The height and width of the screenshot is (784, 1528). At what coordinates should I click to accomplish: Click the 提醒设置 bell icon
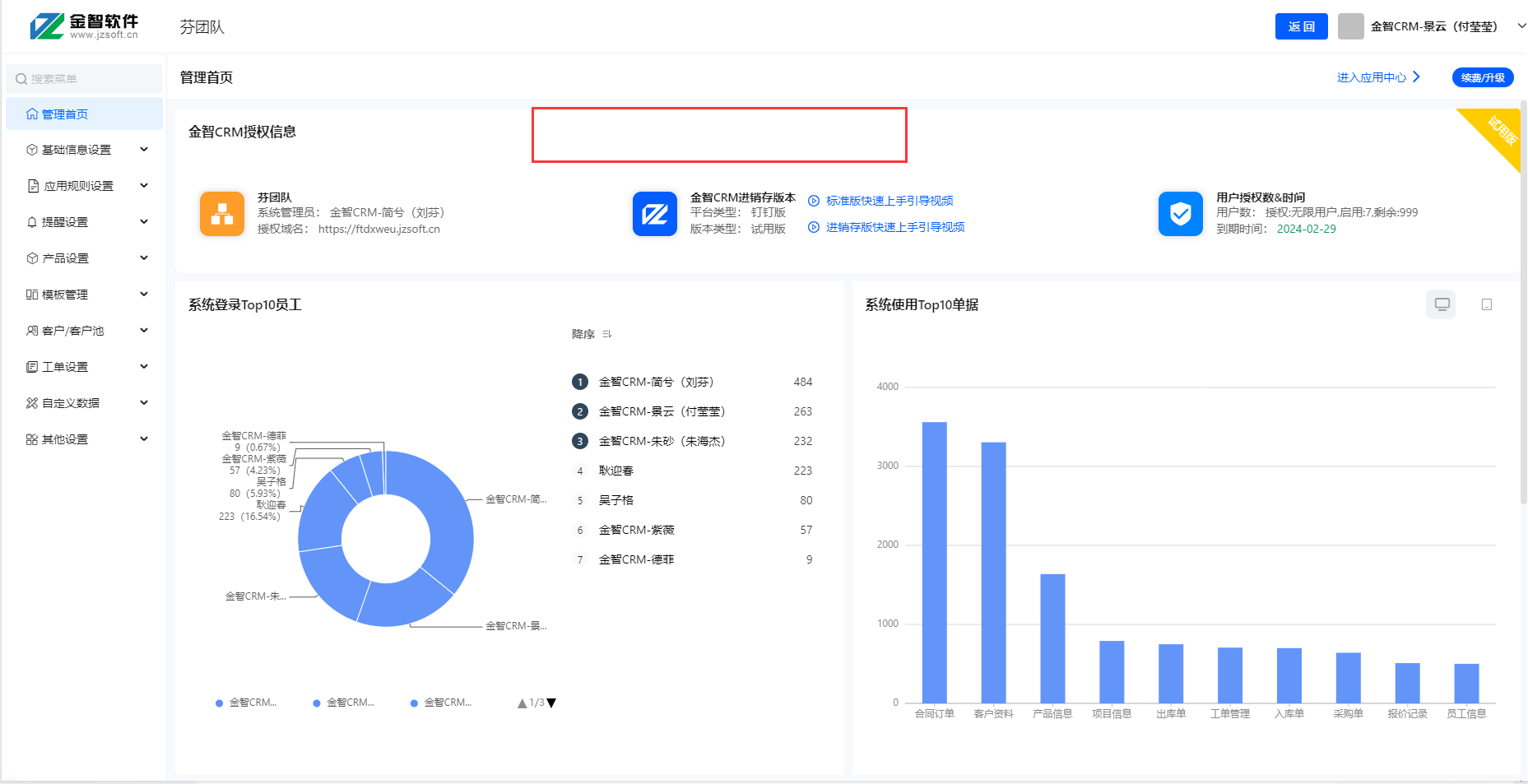[x=32, y=222]
